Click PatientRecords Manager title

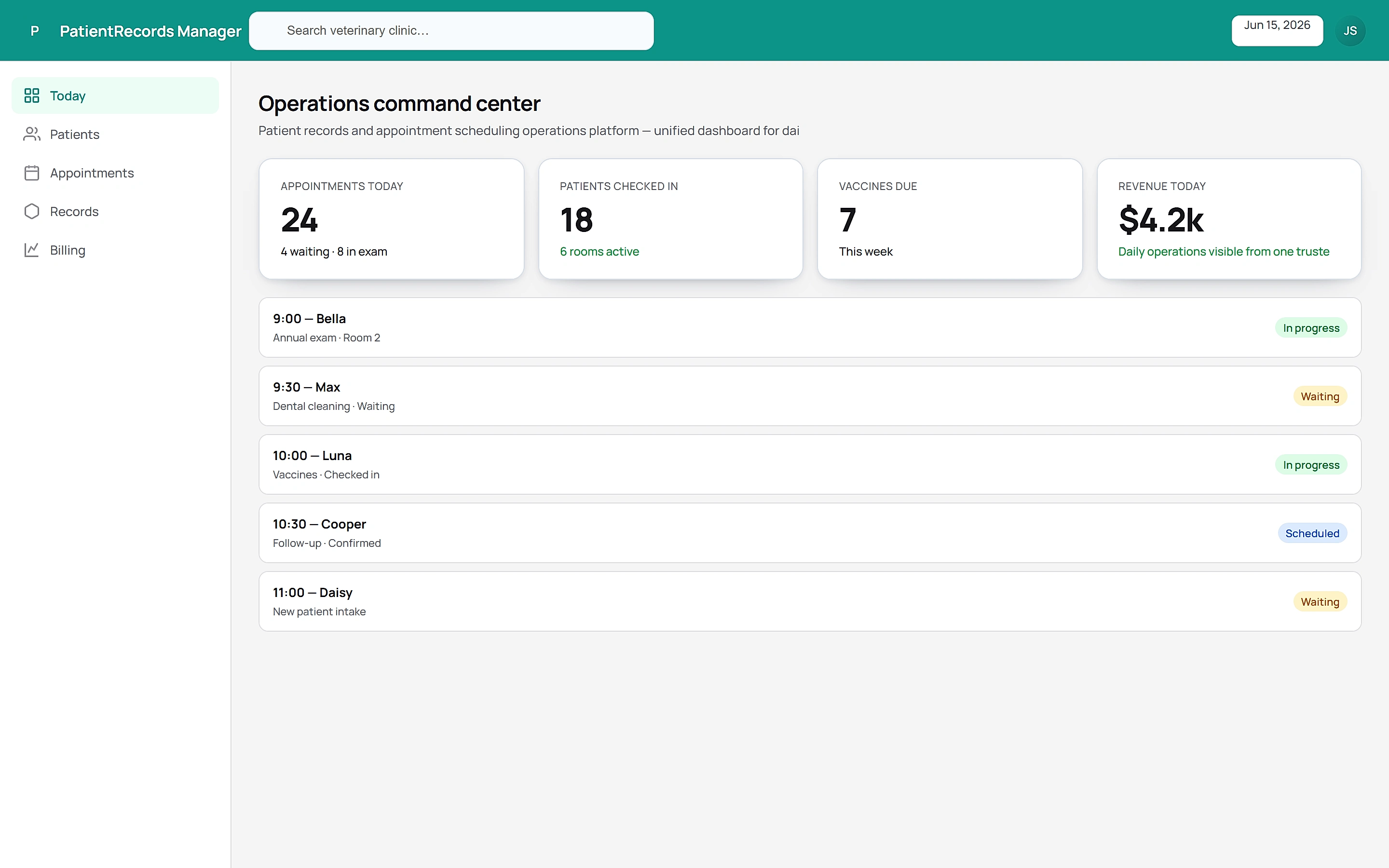coord(150,31)
